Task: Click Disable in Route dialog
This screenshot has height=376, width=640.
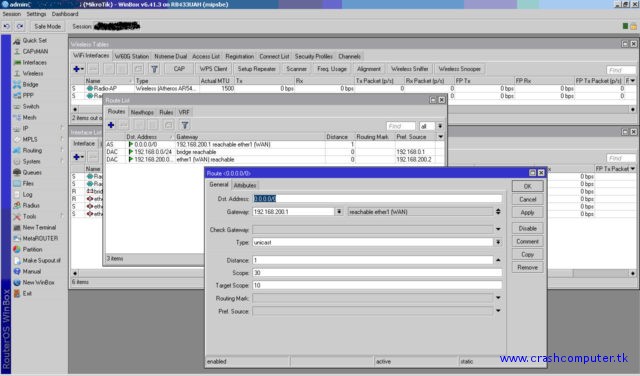Action: (527, 229)
